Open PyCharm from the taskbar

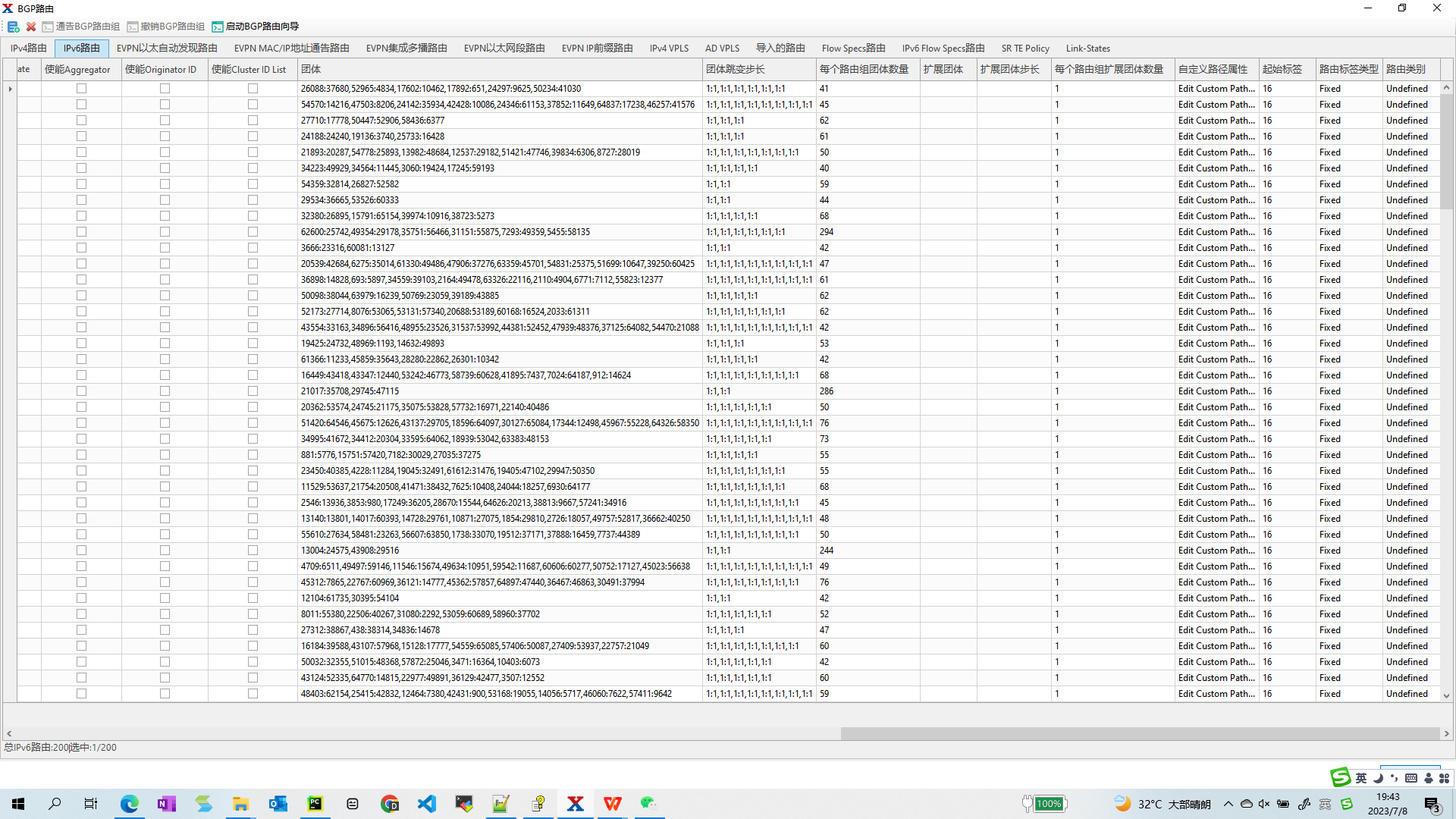click(x=315, y=804)
